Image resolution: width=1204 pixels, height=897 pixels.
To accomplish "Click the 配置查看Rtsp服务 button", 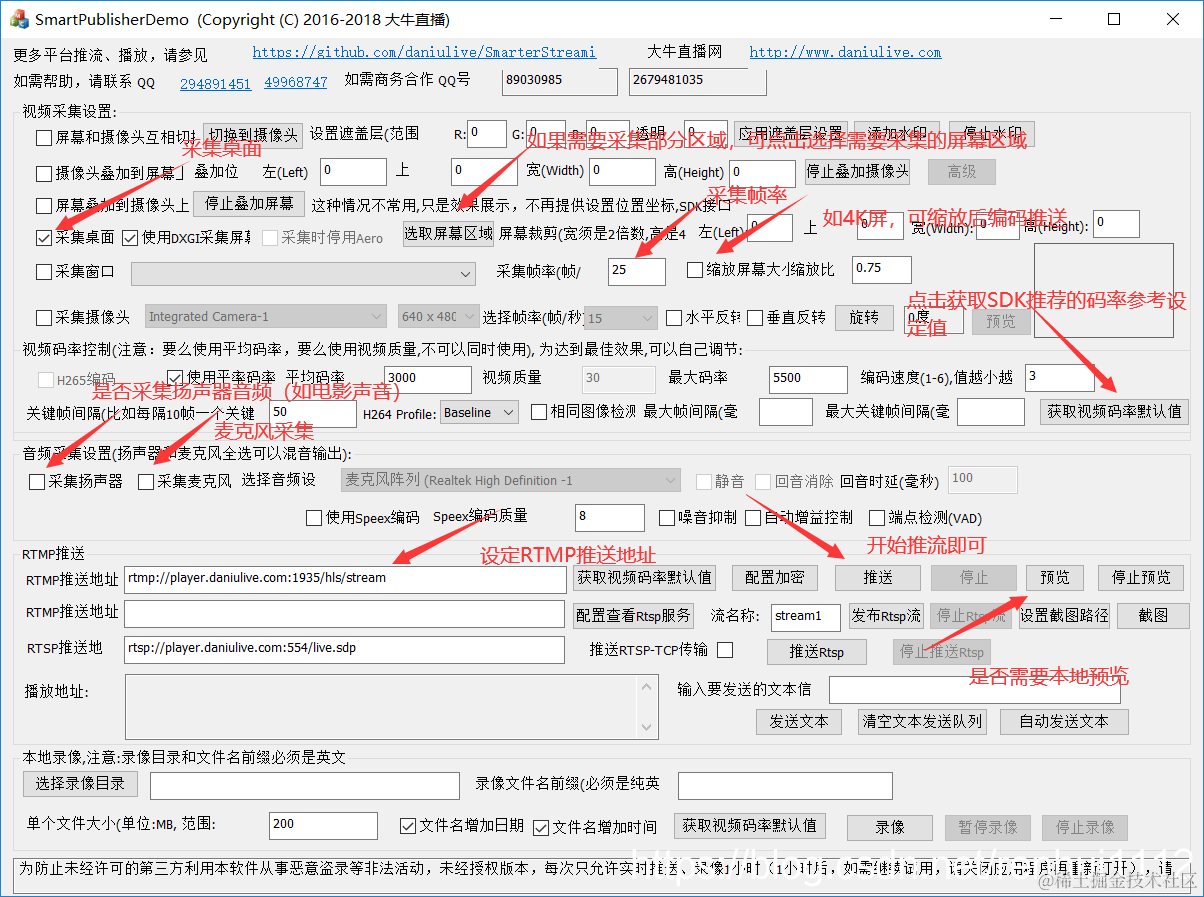I will (x=633, y=615).
